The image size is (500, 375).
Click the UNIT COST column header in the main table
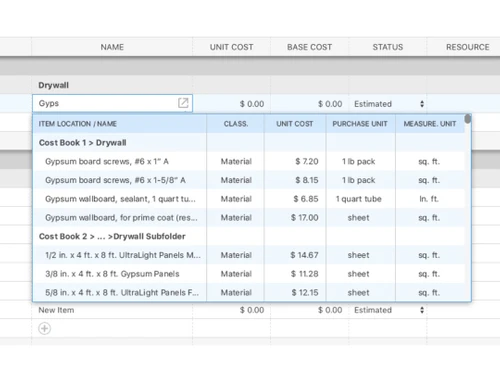coord(231,47)
